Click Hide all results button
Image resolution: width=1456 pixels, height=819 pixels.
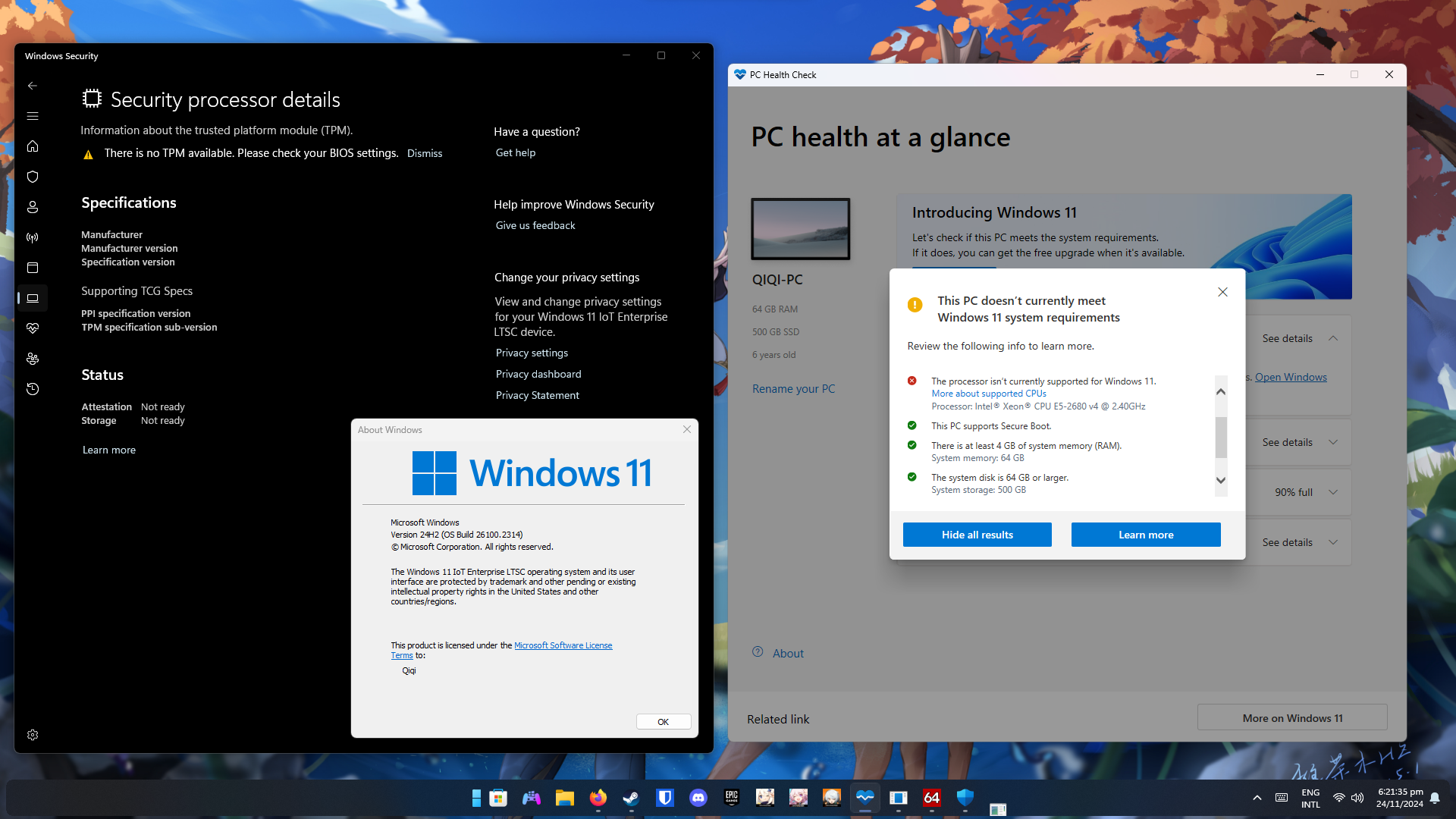977,535
